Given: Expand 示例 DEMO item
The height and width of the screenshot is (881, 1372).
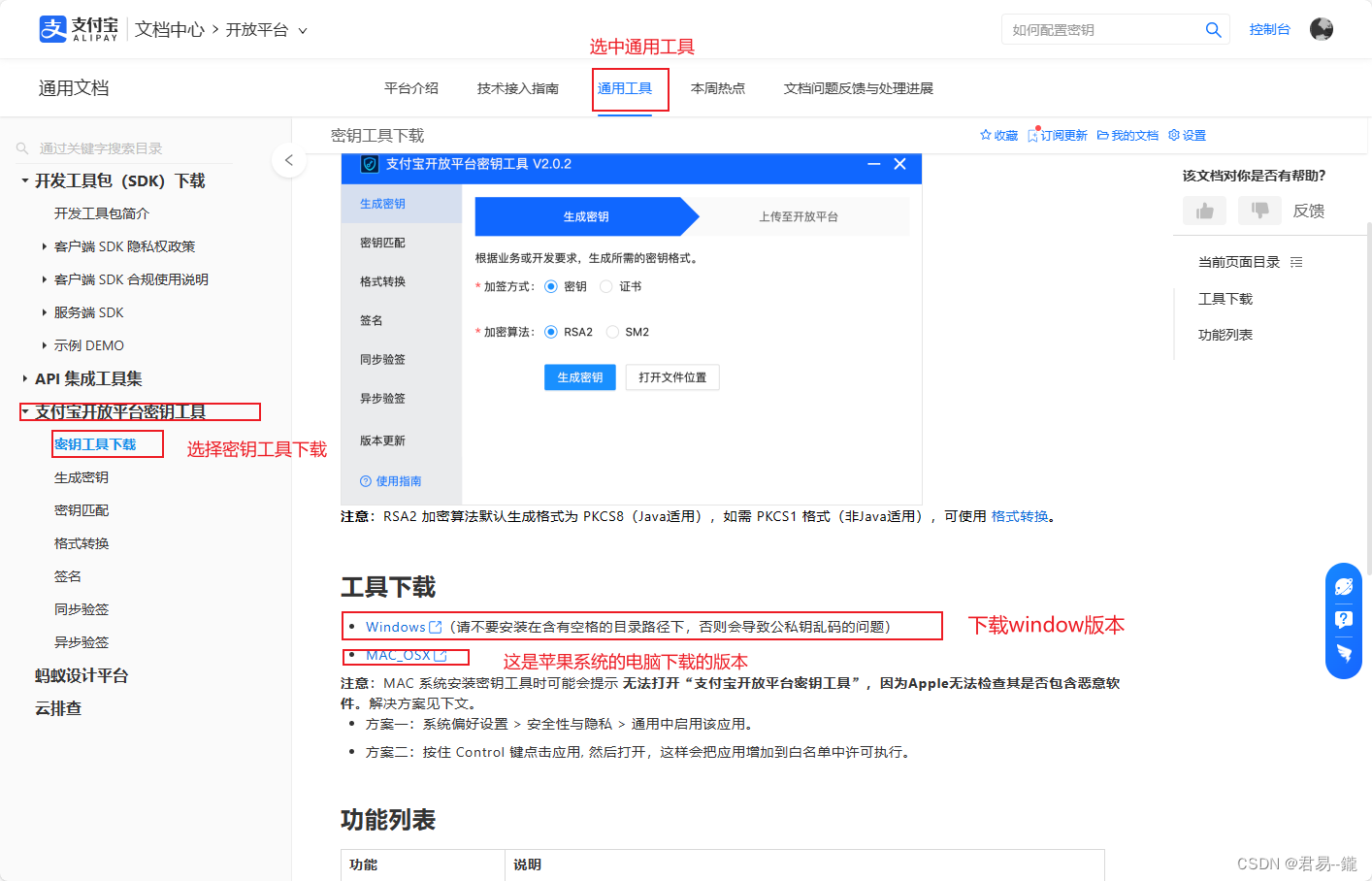Looking at the screenshot, I should tap(45, 345).
